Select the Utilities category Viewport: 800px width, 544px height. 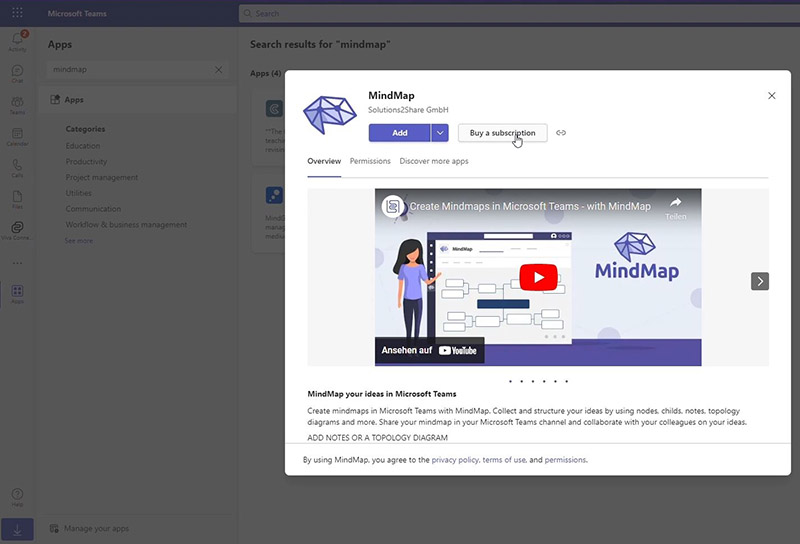click(79, 193)
